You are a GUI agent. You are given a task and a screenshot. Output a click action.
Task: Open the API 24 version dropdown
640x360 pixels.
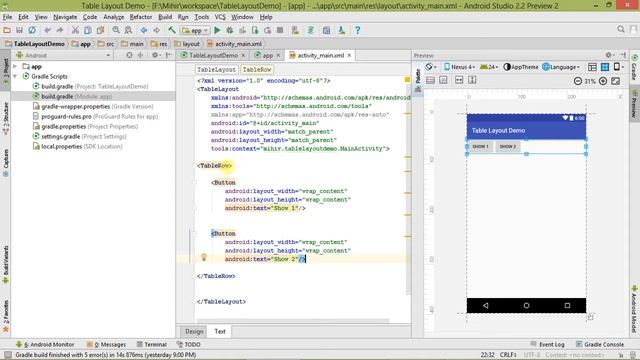(x=489, y=67)
